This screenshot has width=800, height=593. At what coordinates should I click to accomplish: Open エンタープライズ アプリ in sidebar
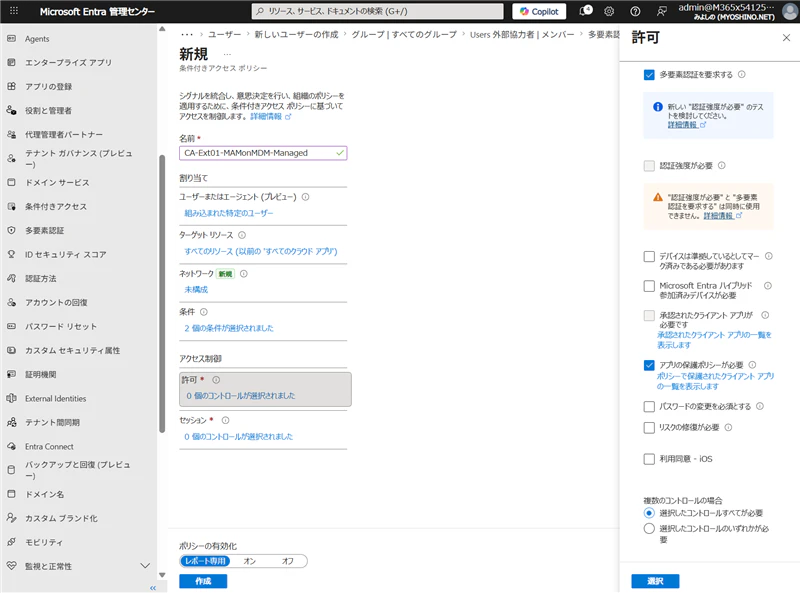68,62
